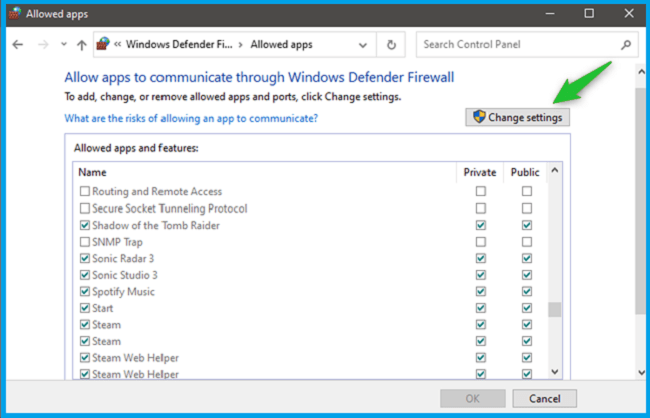Screen dimensions: 650x418
Task: Toggle Private checkbox for Spotify Music
Action: click(480, 292)
